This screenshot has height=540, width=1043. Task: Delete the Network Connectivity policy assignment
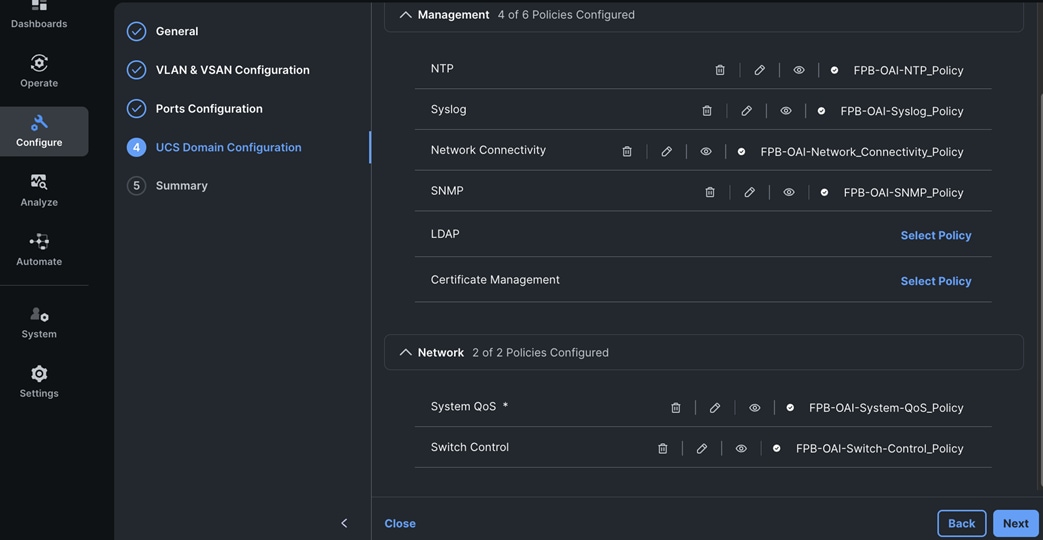pos(627,152)
